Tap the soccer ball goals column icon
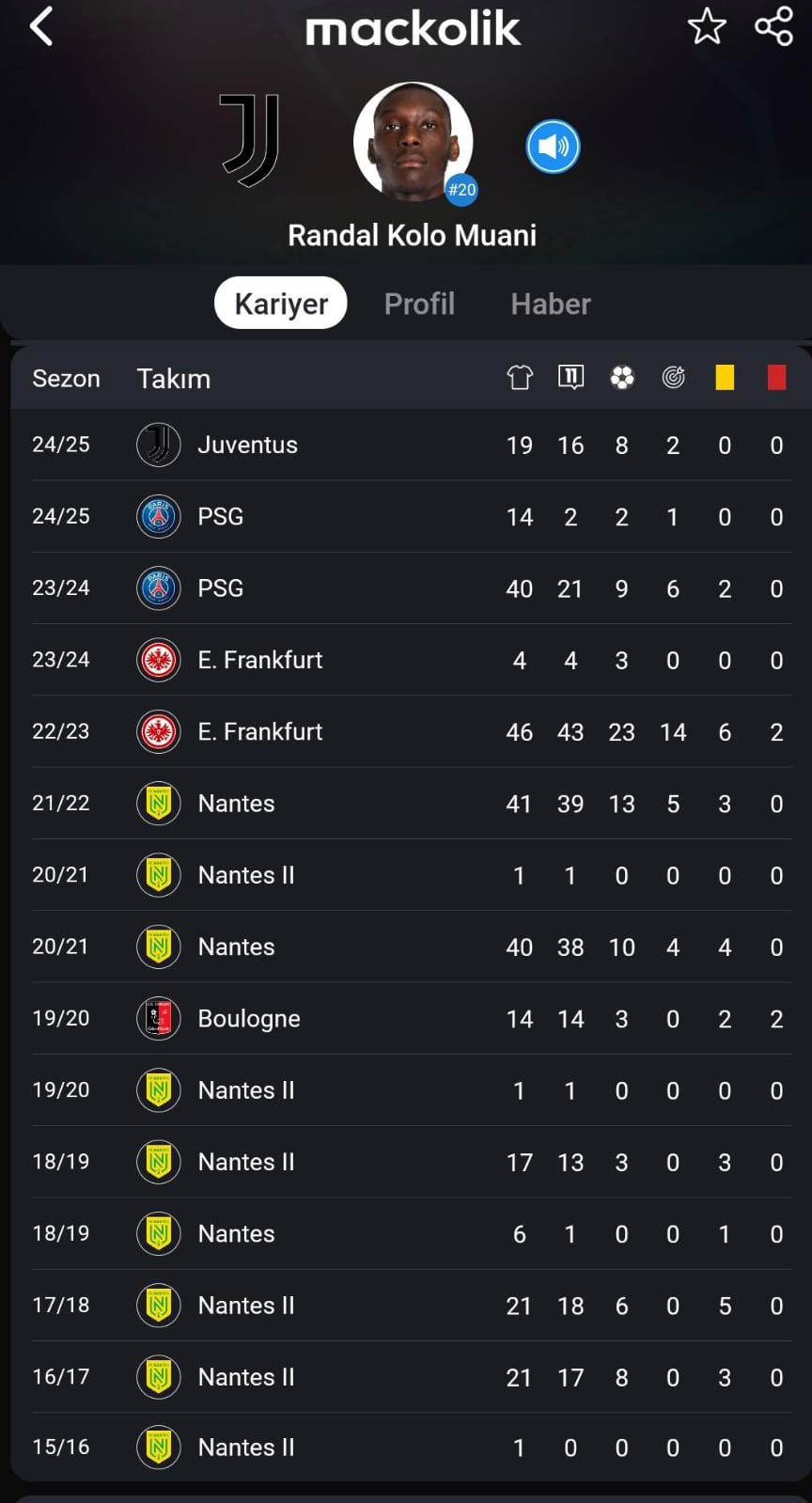This screenshot has width=812, height=1503. tap(622, 378)
